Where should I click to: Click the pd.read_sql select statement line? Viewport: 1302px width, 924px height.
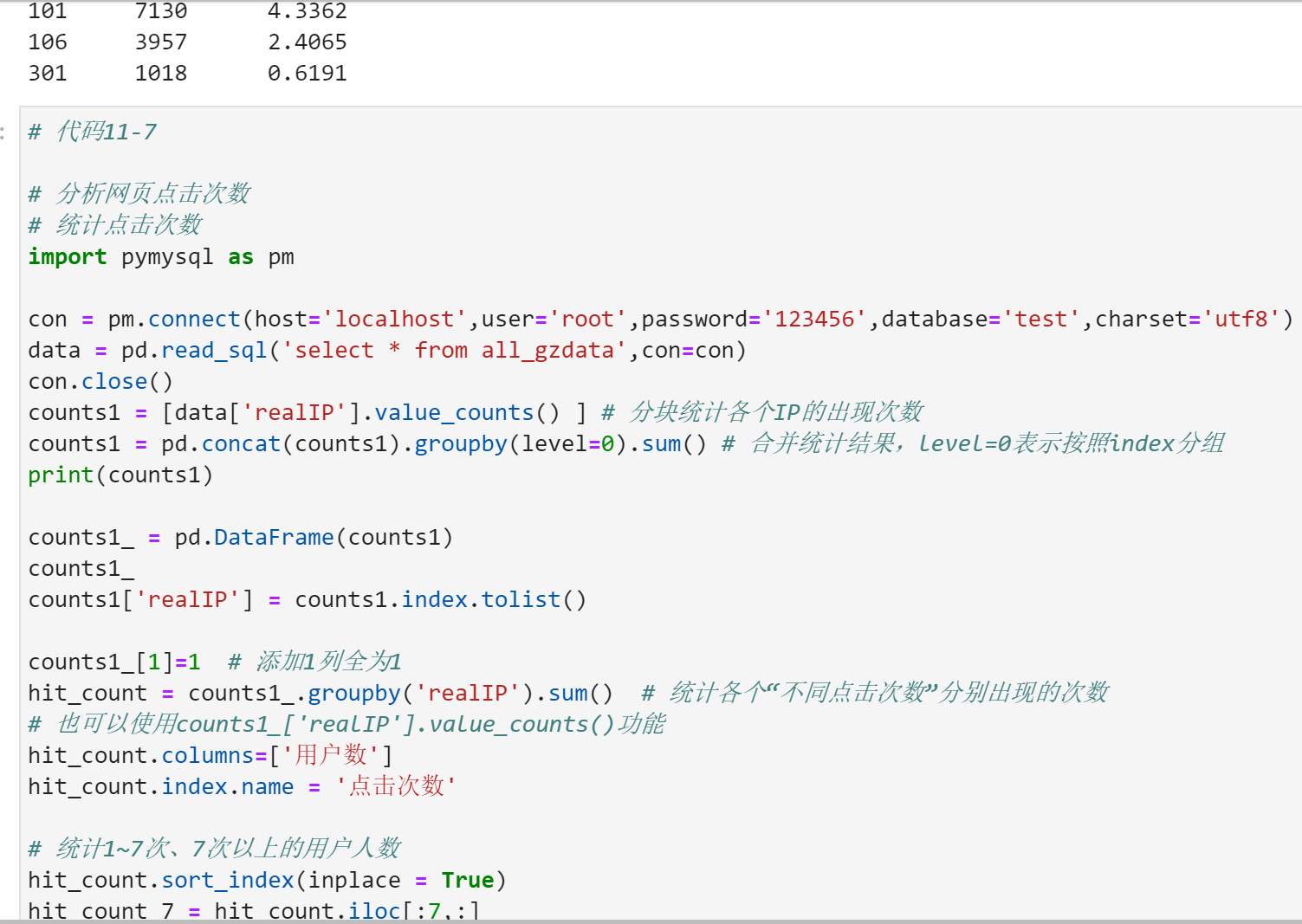tap(386, 351)
